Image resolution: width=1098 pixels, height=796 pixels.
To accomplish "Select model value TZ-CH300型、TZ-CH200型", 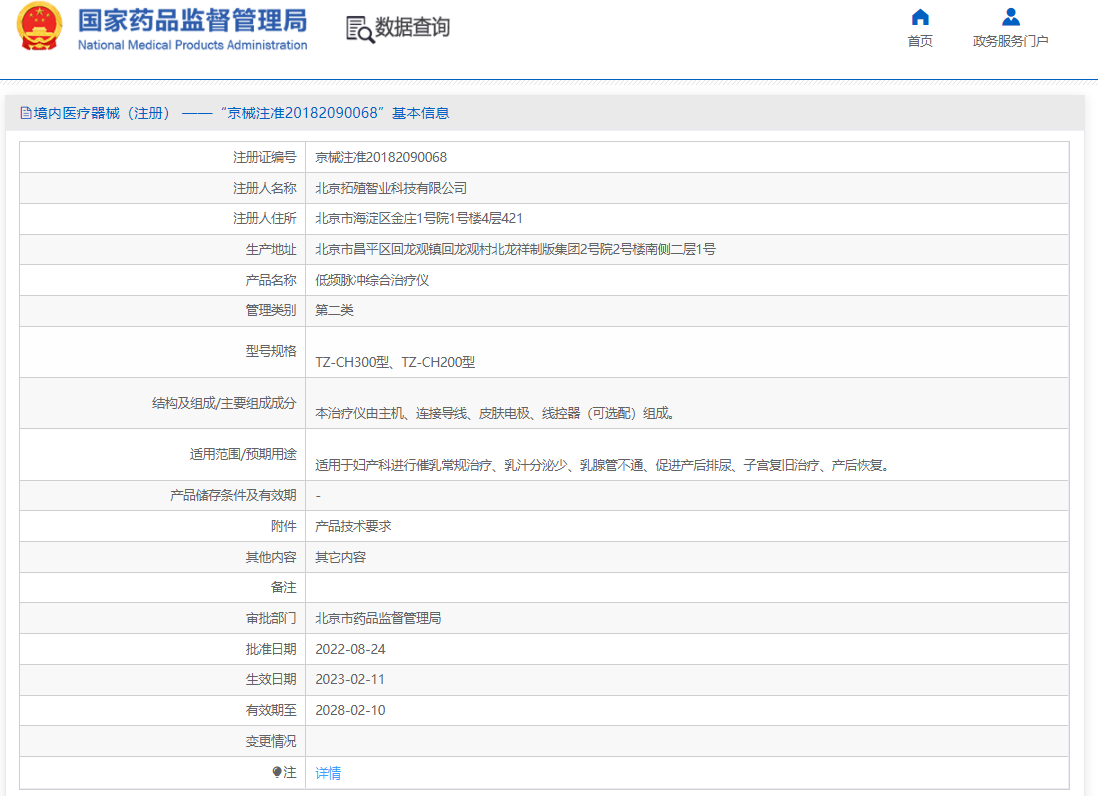I will pyautogui.click(x=395, y=362).
